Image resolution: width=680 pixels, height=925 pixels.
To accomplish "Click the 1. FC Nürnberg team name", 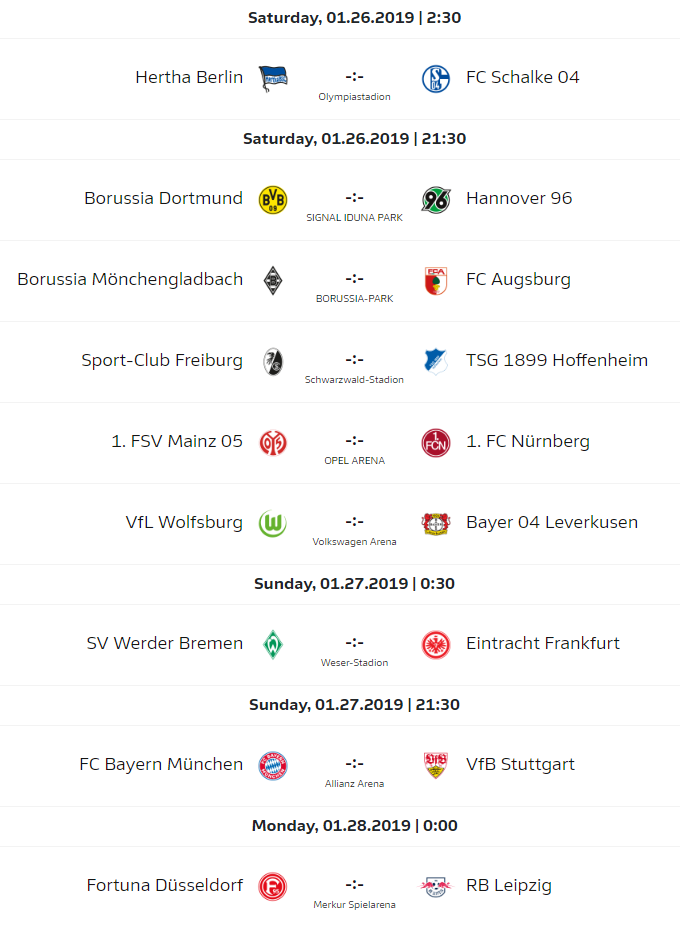I will (528, 441).
